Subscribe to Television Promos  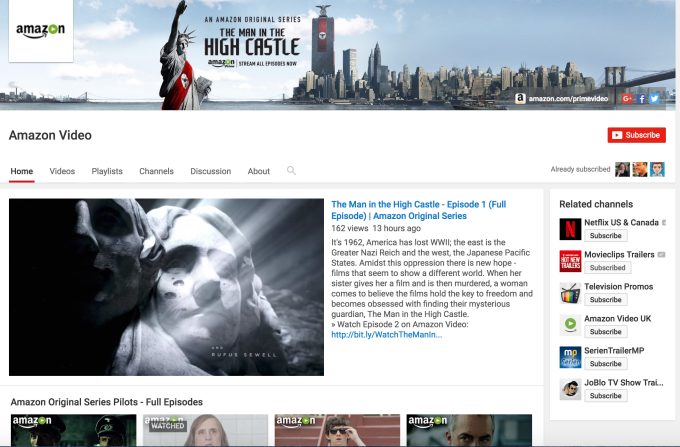tap(605, 300)
